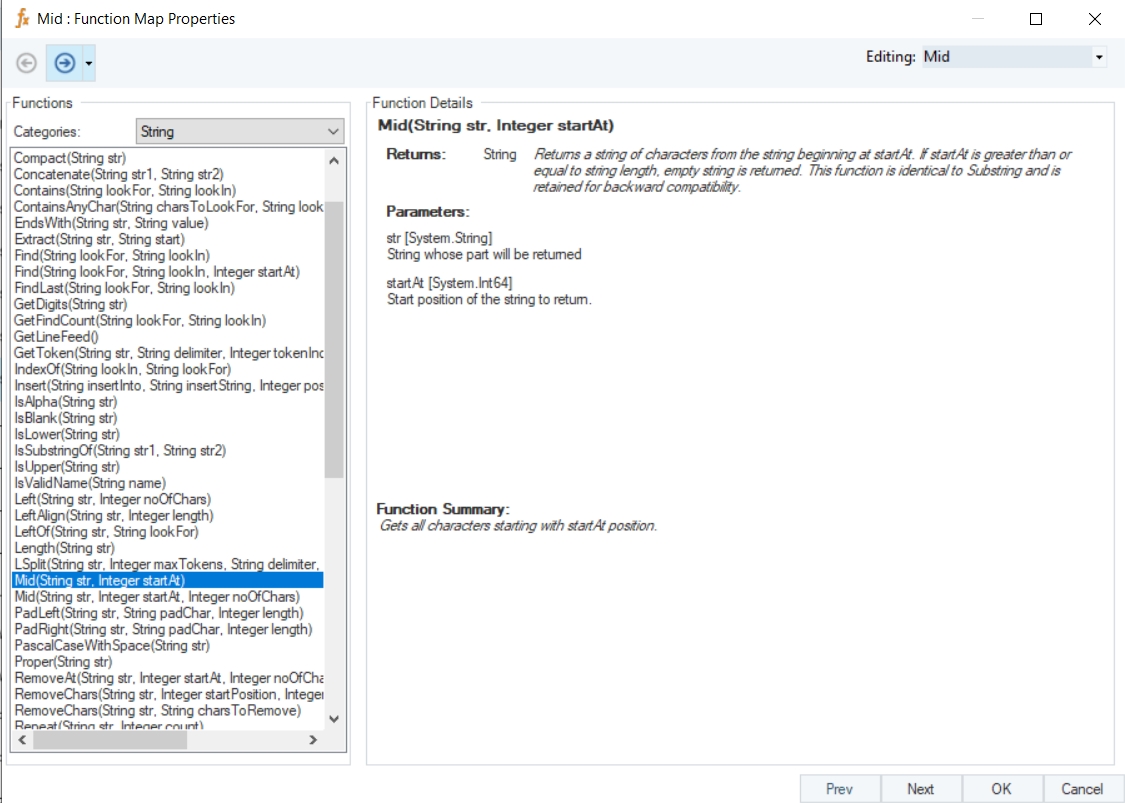Image resolution: width=1125 pixels, height=803 pixels.
Task: Click the fx function icon in title bar
Action: [21, 18]
